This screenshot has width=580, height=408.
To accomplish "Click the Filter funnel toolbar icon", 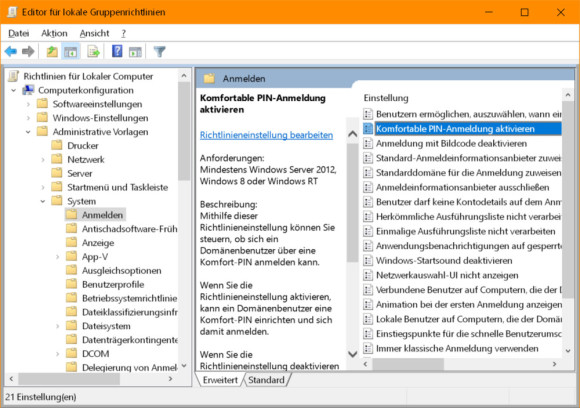I will point(159,51).
